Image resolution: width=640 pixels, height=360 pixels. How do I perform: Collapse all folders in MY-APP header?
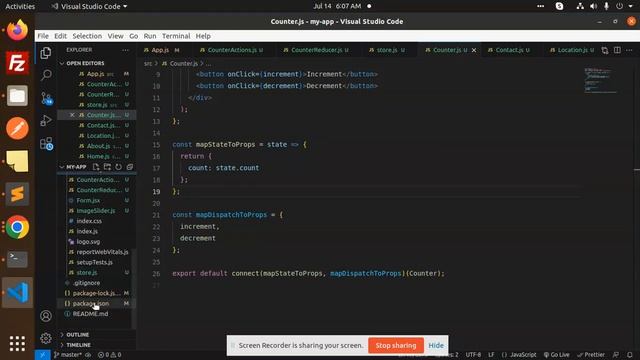(130, 167)
